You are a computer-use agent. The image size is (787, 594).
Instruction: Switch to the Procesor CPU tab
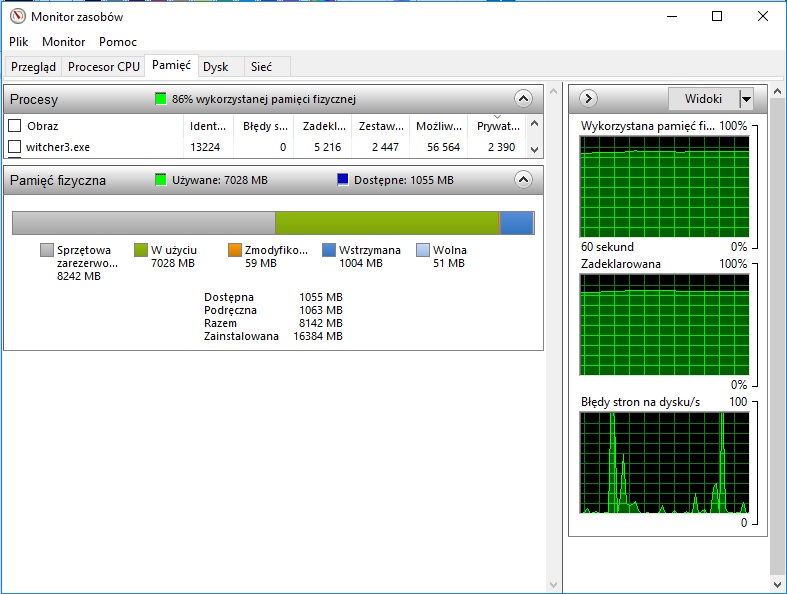(103, 67)
